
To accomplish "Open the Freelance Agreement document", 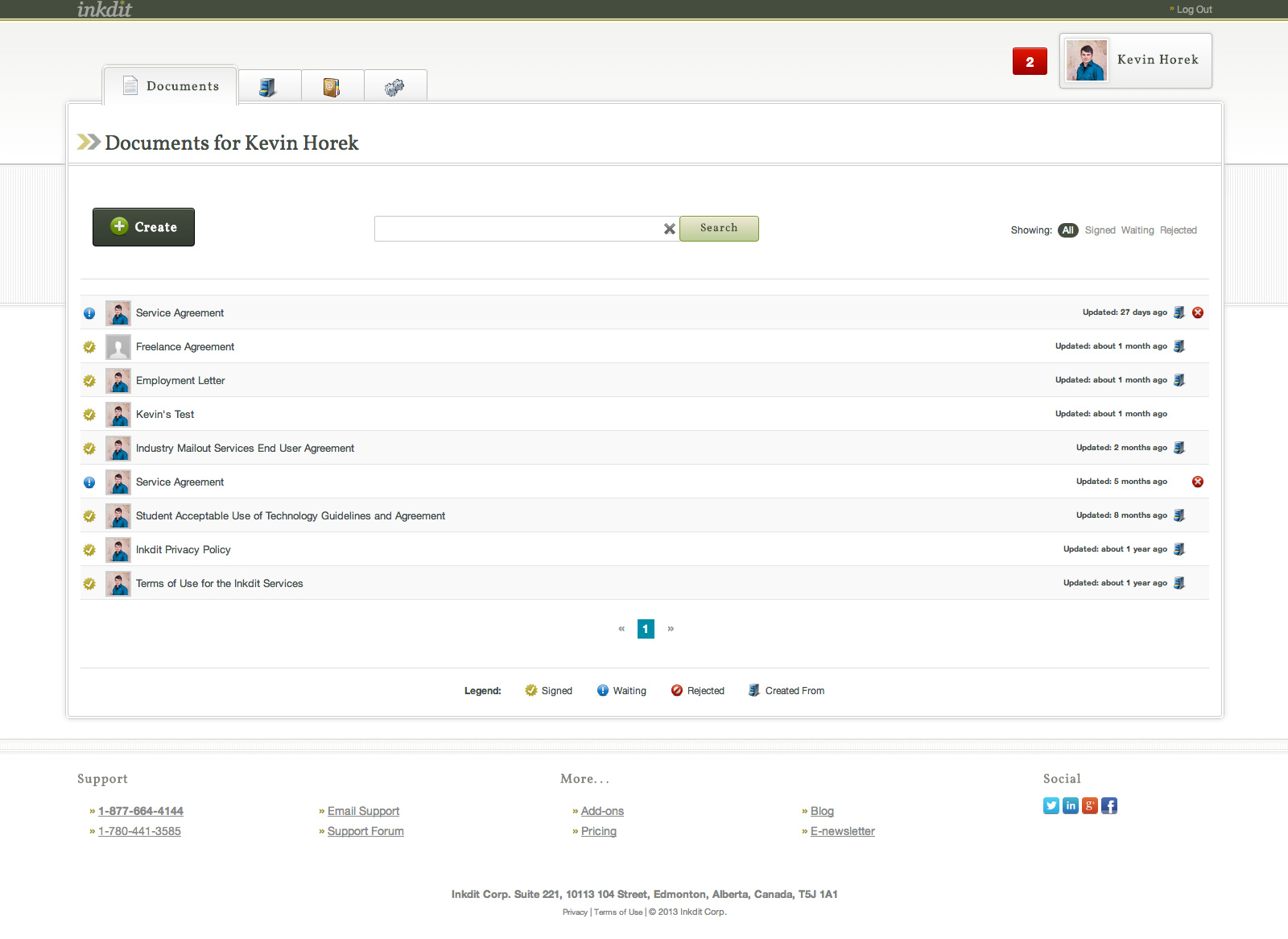I will [185, 347].
